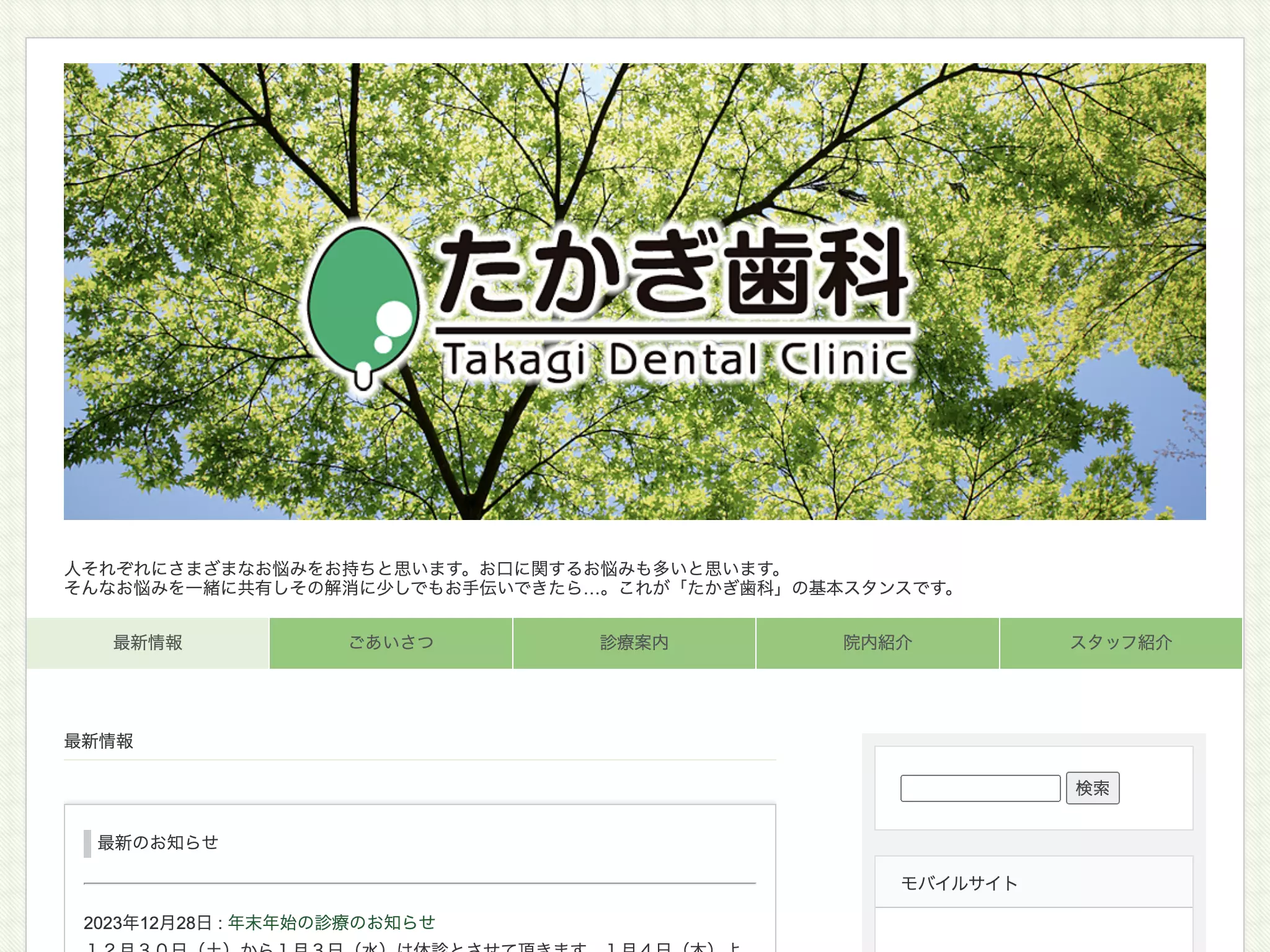Click the date text 2023年12月28日
This screenshot has width=1270, height=952.
click(x=148, y=923)
